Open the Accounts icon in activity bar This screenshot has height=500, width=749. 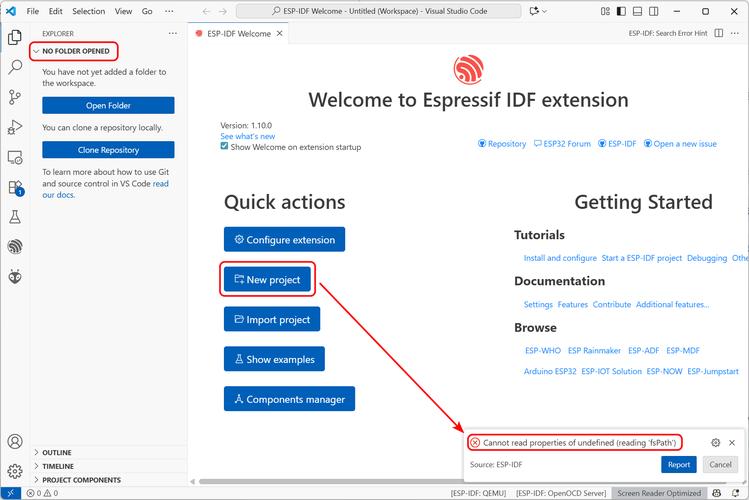[x=15, y=441]
